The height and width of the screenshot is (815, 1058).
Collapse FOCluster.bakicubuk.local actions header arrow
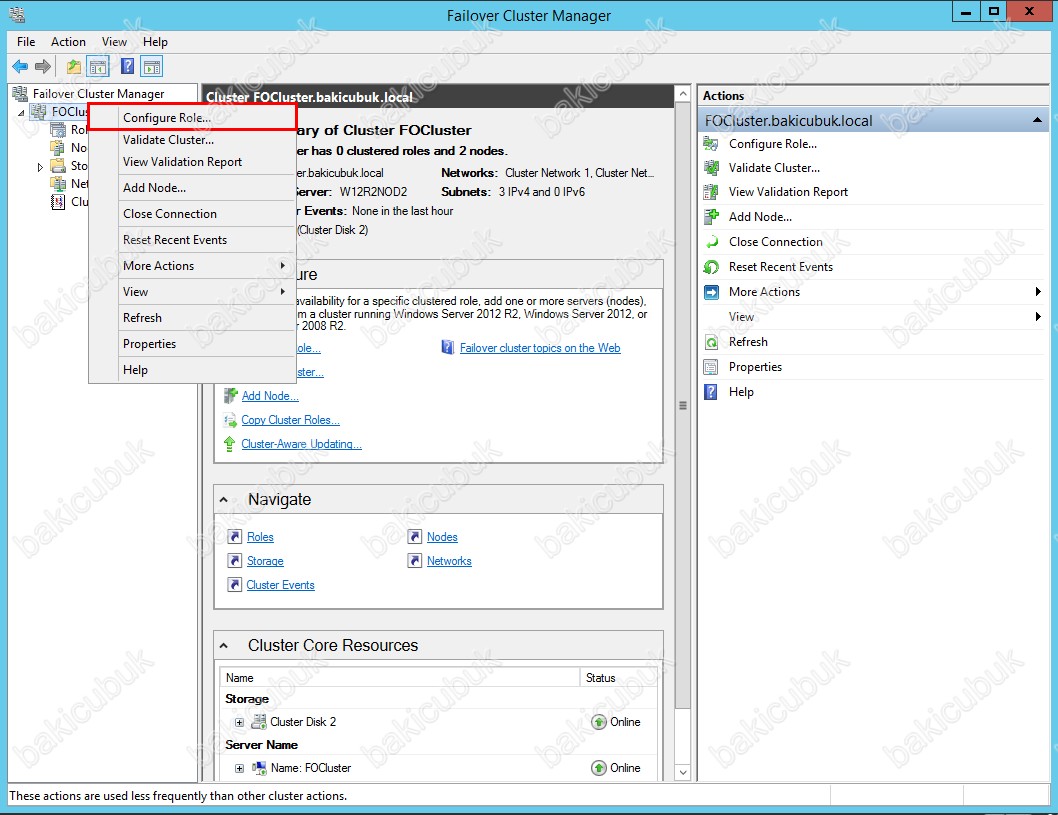coord(1037,121)
